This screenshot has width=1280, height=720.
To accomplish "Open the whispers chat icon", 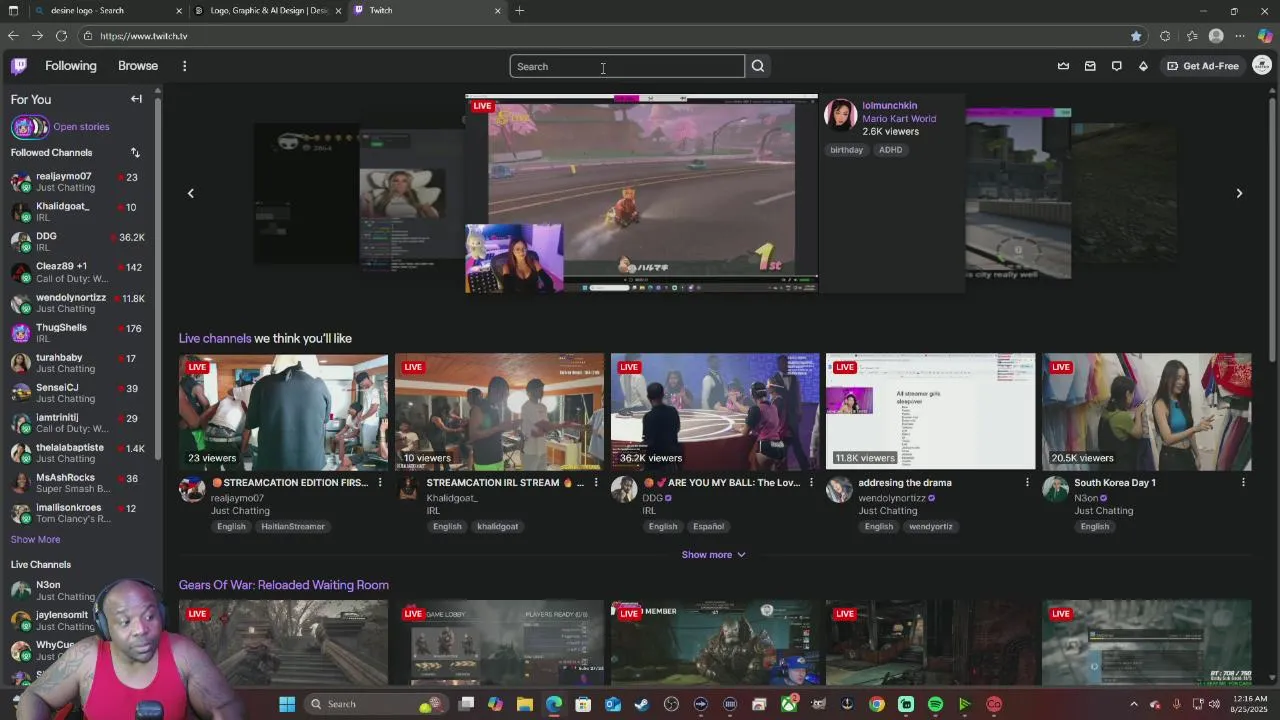I will pos(1116,66).
